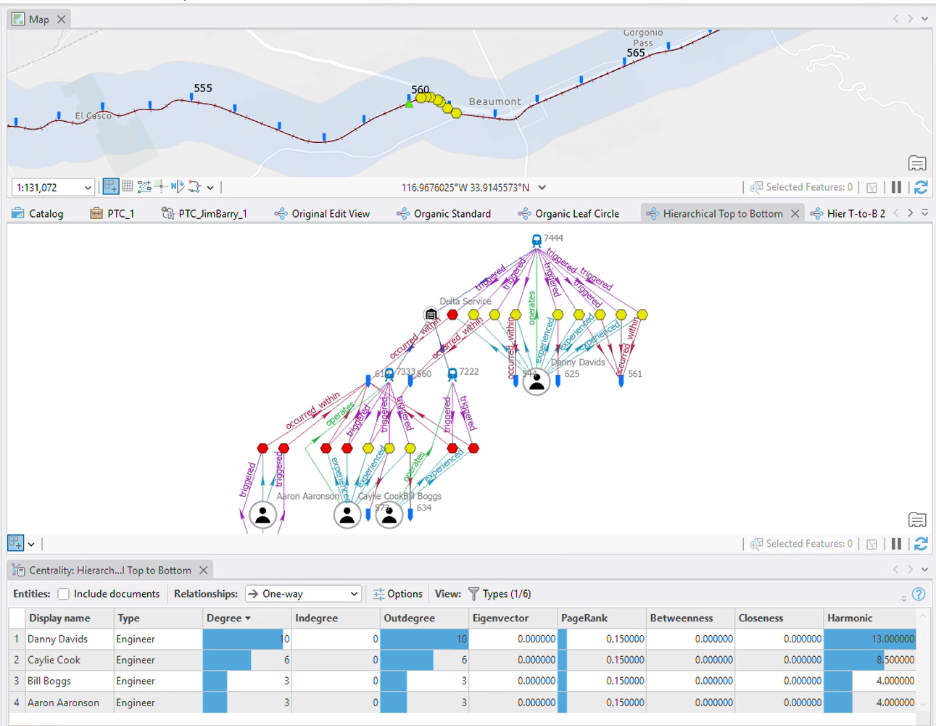This screenshot has height=726, width=936.
Task: Refresh the link chart view
Action: (921, 544)
